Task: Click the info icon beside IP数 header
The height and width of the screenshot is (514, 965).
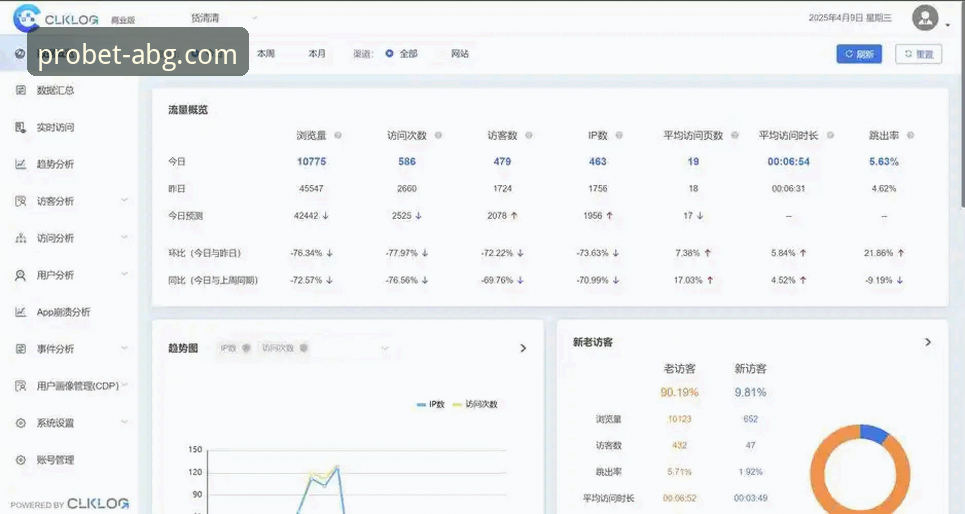Action: coord(619,135)
